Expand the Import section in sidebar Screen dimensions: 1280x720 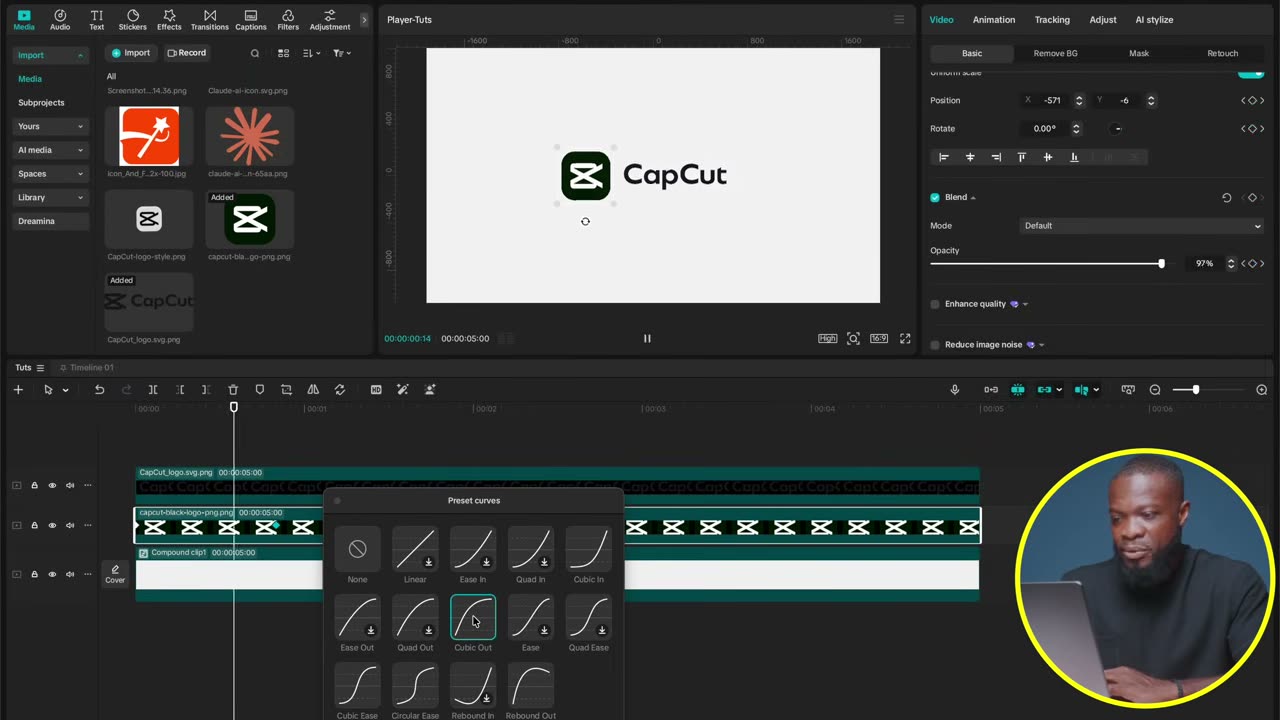(x=51, y=55)
